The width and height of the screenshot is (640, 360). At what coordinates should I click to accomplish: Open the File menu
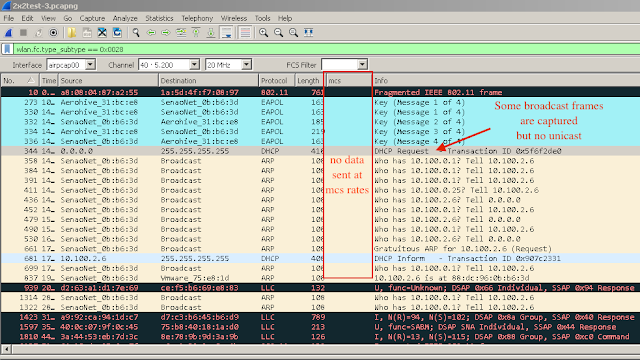click(x=9, y=18)
